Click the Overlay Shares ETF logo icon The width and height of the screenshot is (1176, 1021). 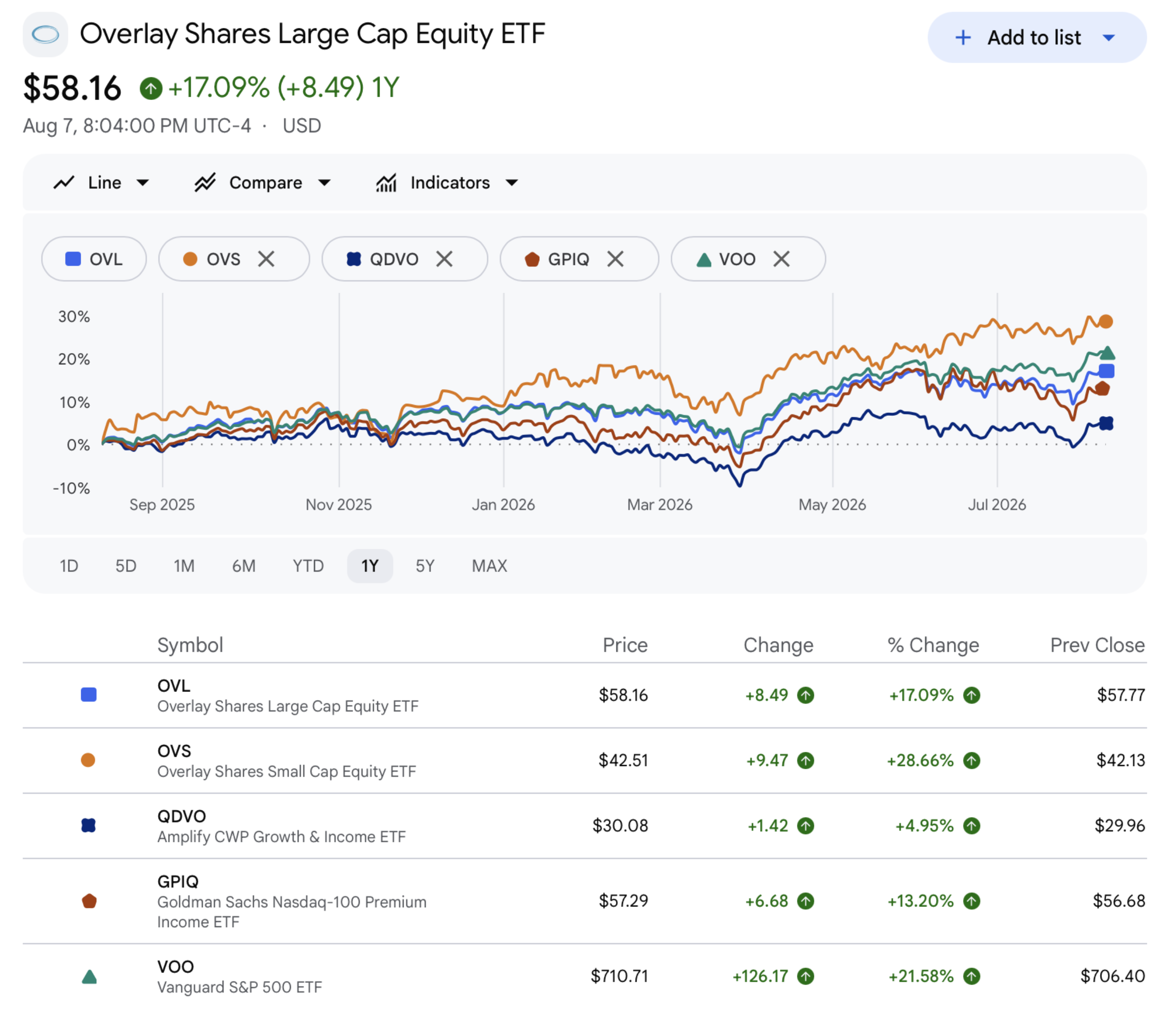pos(46,34)
